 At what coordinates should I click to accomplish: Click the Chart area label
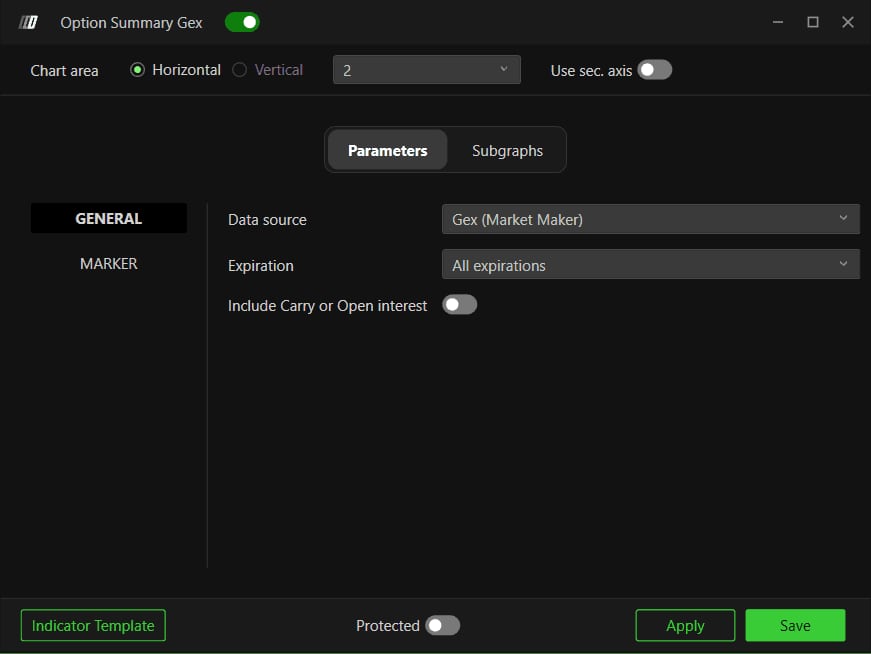coord(64,71)
